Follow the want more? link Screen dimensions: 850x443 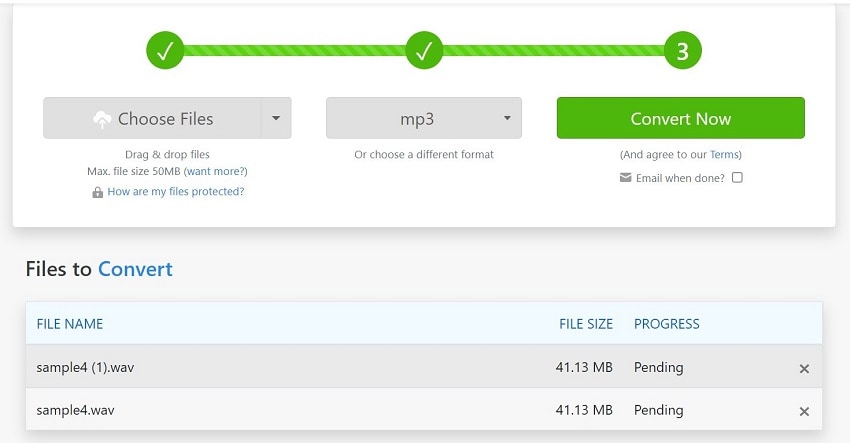pos(214,172)
